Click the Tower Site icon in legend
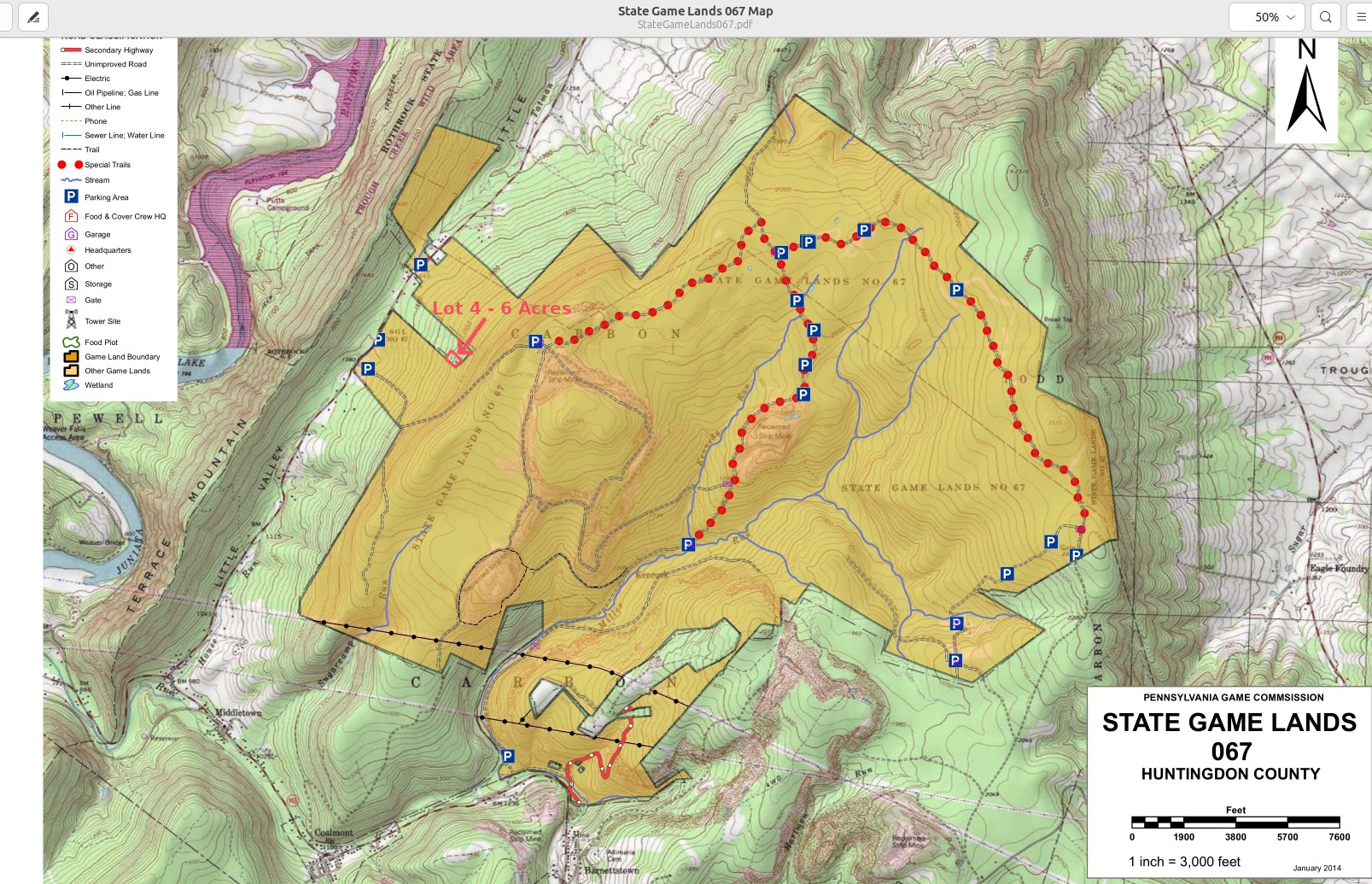1372x884 pixels. click(x=71, y=319)
